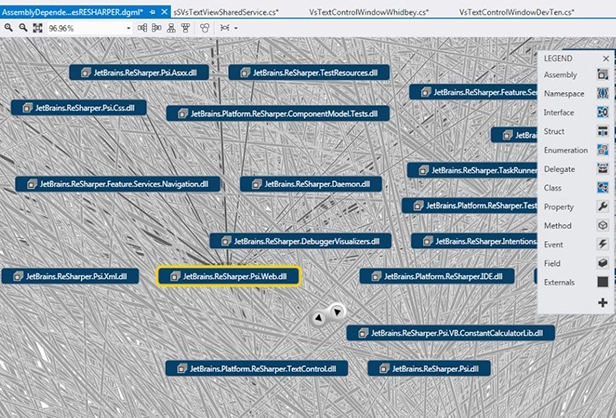
Task: Switch to sSVsTextViewSharedService.cs tab
Action: (x=226, y=12)
